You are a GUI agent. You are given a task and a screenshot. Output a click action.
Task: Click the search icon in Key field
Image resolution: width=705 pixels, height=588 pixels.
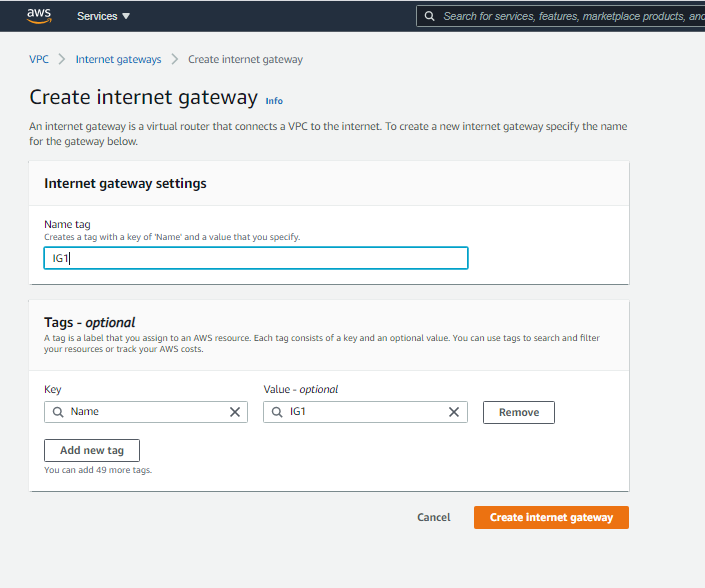(57, 412)
